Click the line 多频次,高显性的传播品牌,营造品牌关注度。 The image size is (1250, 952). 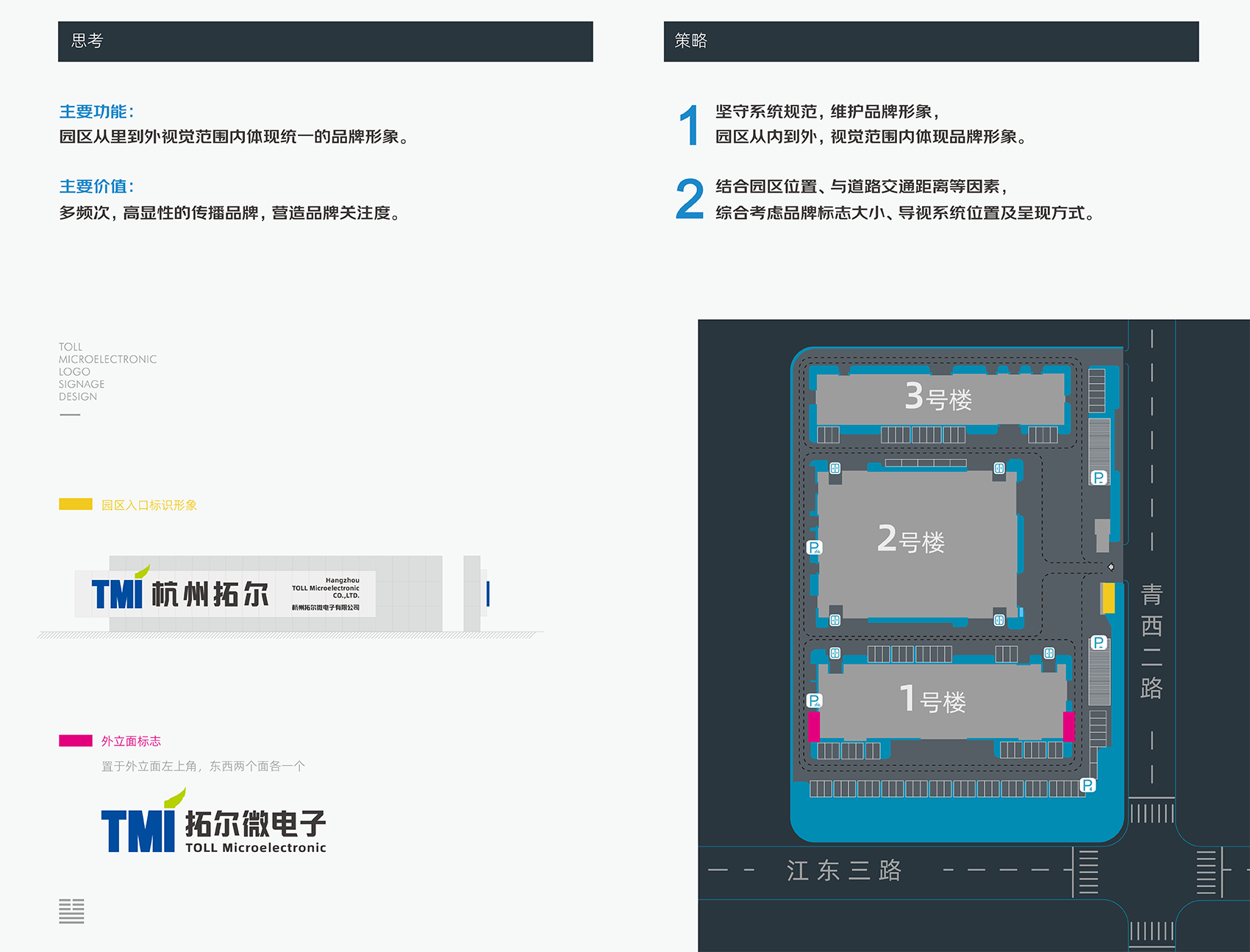coord(230,213)
